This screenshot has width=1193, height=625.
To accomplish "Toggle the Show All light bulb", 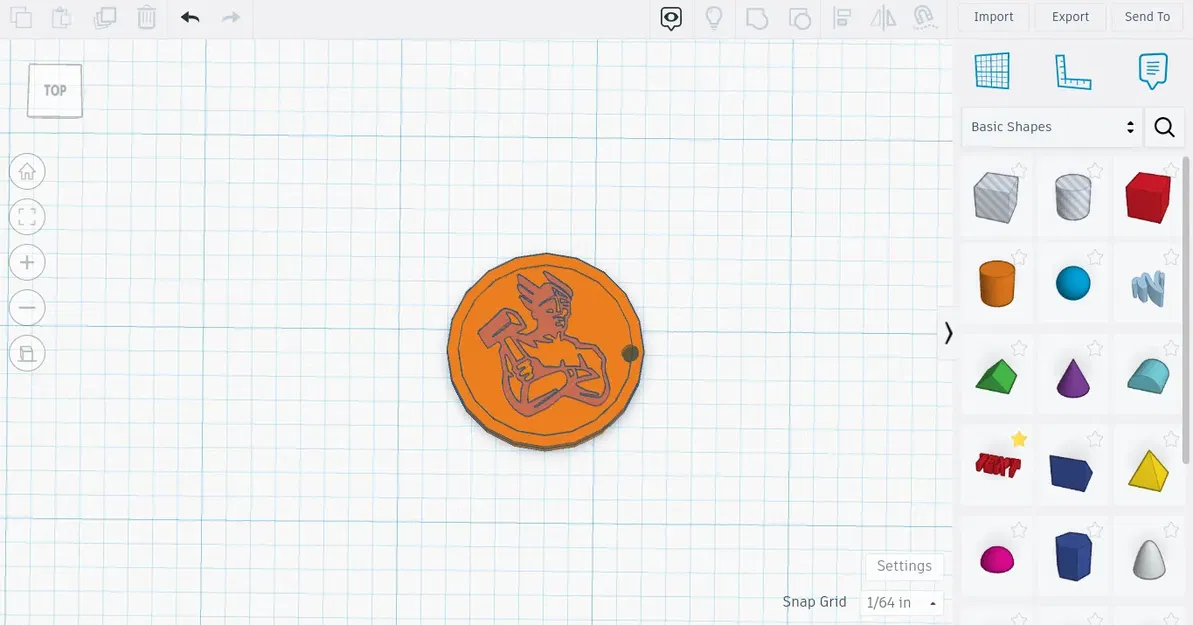I will coord(714,18).
